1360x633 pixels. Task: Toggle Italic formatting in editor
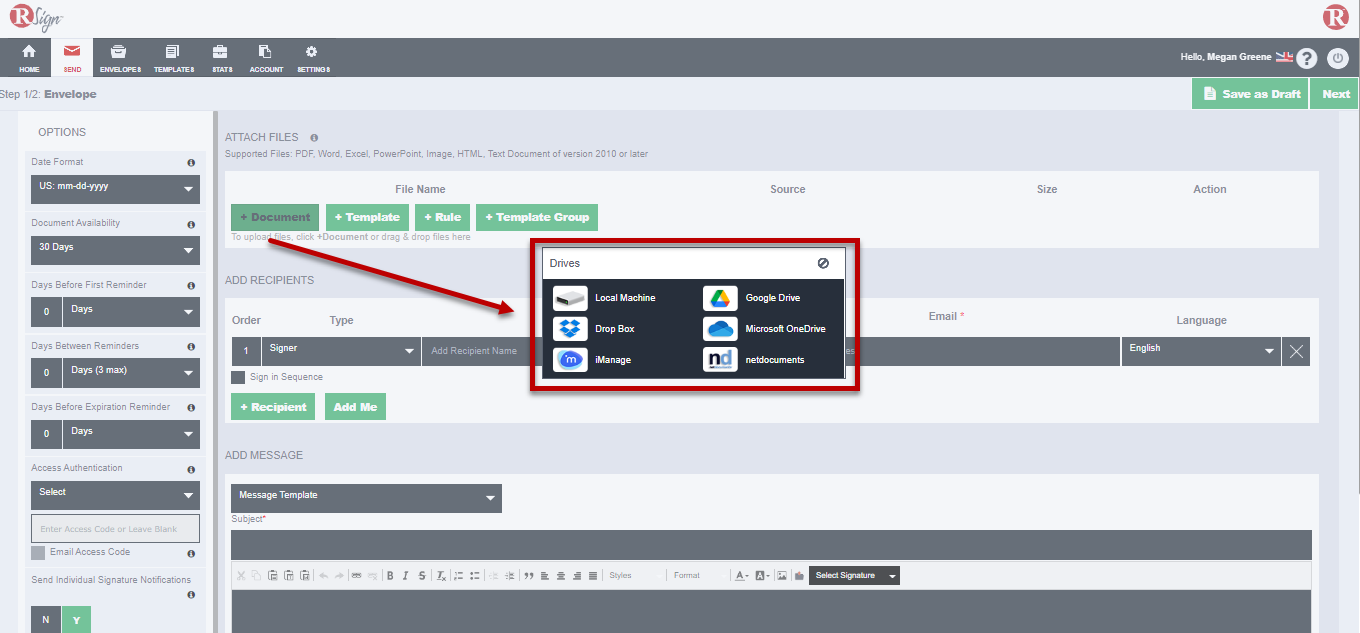(405, 575)
